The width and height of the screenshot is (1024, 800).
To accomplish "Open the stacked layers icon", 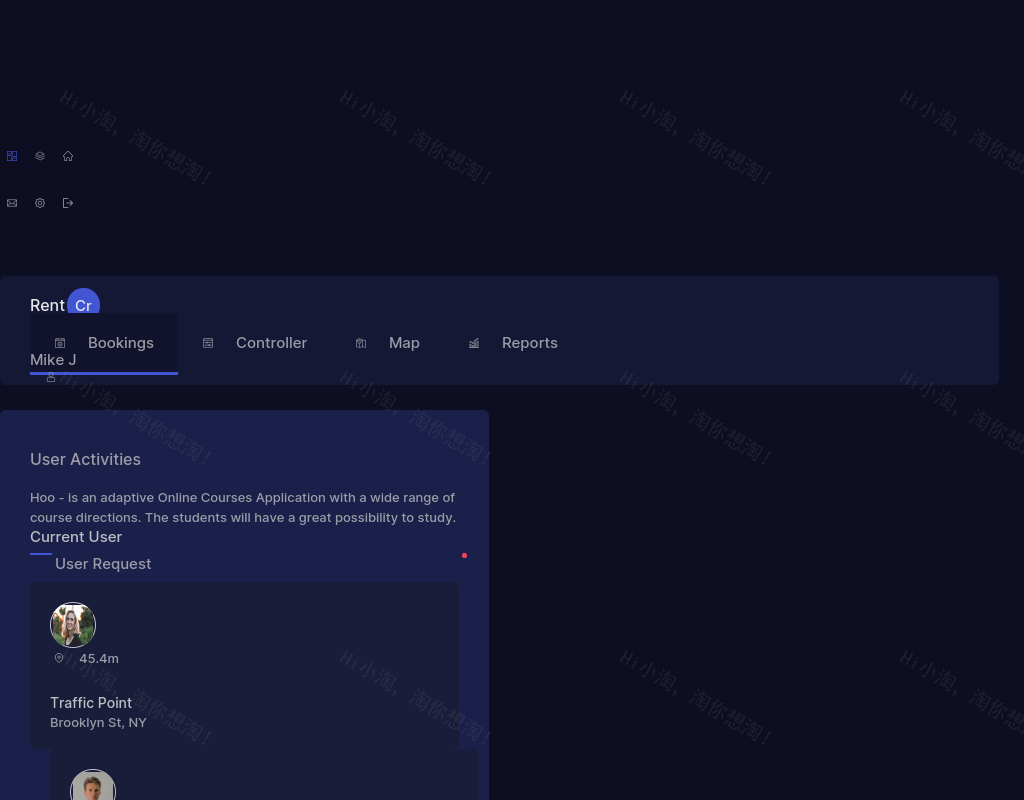I will tap(40, 156).
